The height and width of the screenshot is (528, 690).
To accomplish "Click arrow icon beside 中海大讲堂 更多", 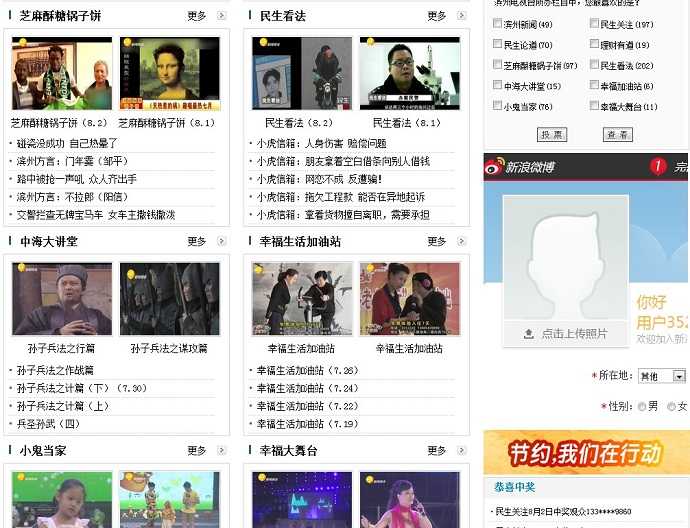I will click(x=221, y=241).
